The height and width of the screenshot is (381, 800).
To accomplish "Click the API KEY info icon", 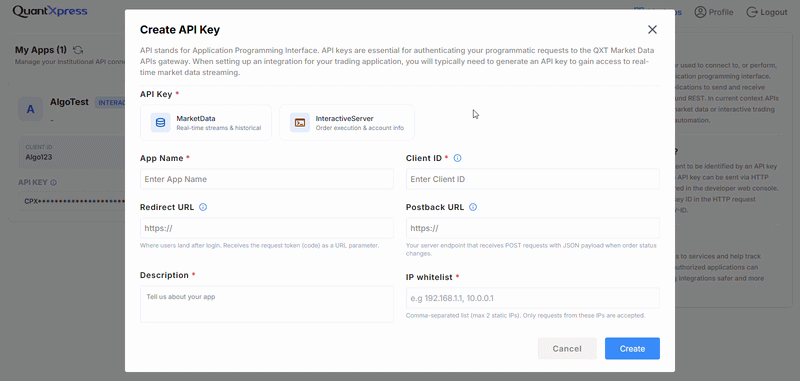I will click(54, 182).
